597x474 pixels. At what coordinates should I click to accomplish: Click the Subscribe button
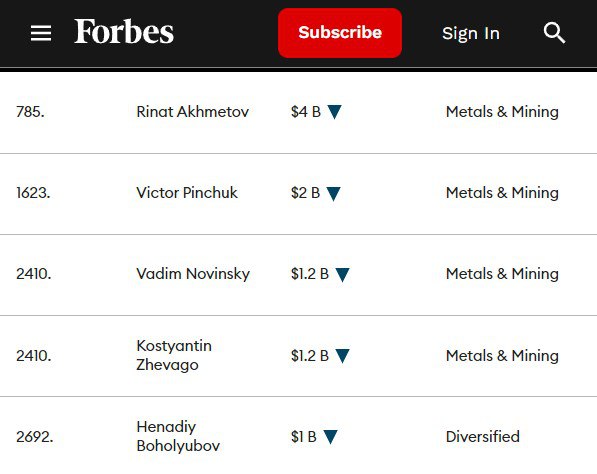340,33
